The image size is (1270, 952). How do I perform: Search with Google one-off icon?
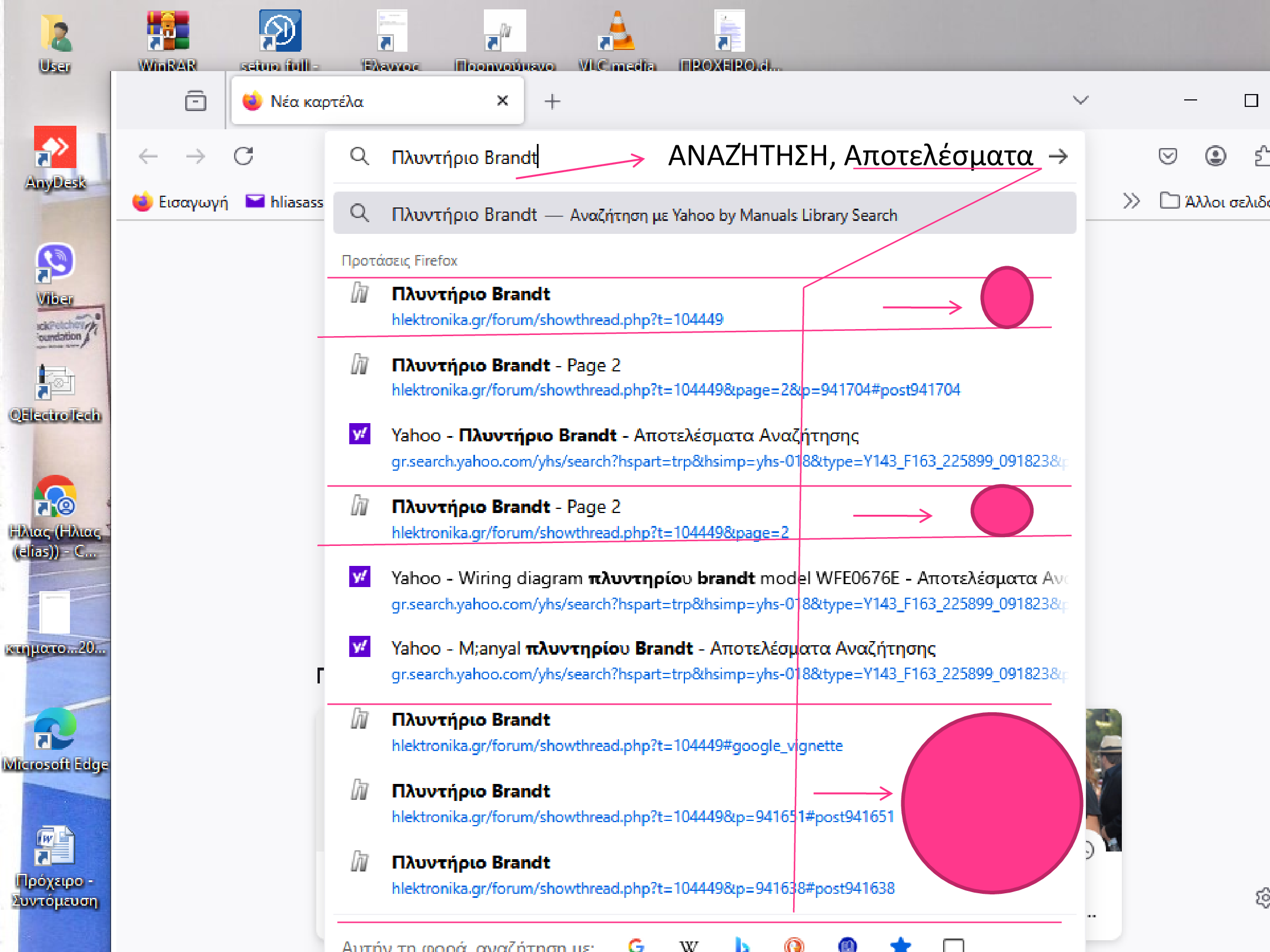coord(636,945)
